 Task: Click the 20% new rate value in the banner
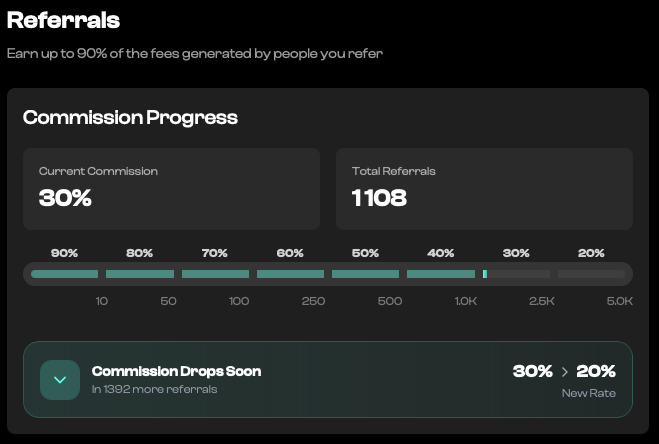[596, 371]
